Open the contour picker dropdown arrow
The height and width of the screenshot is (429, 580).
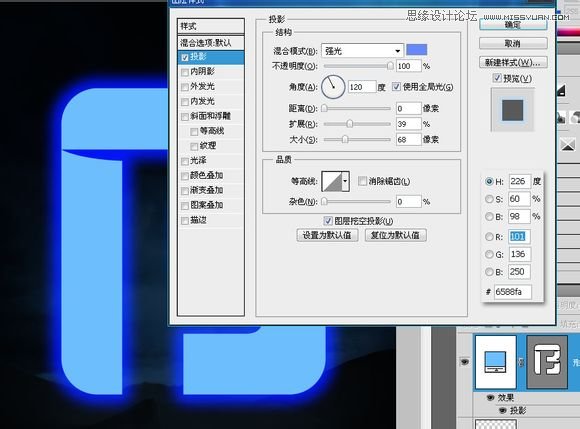[x=345, y=181]
